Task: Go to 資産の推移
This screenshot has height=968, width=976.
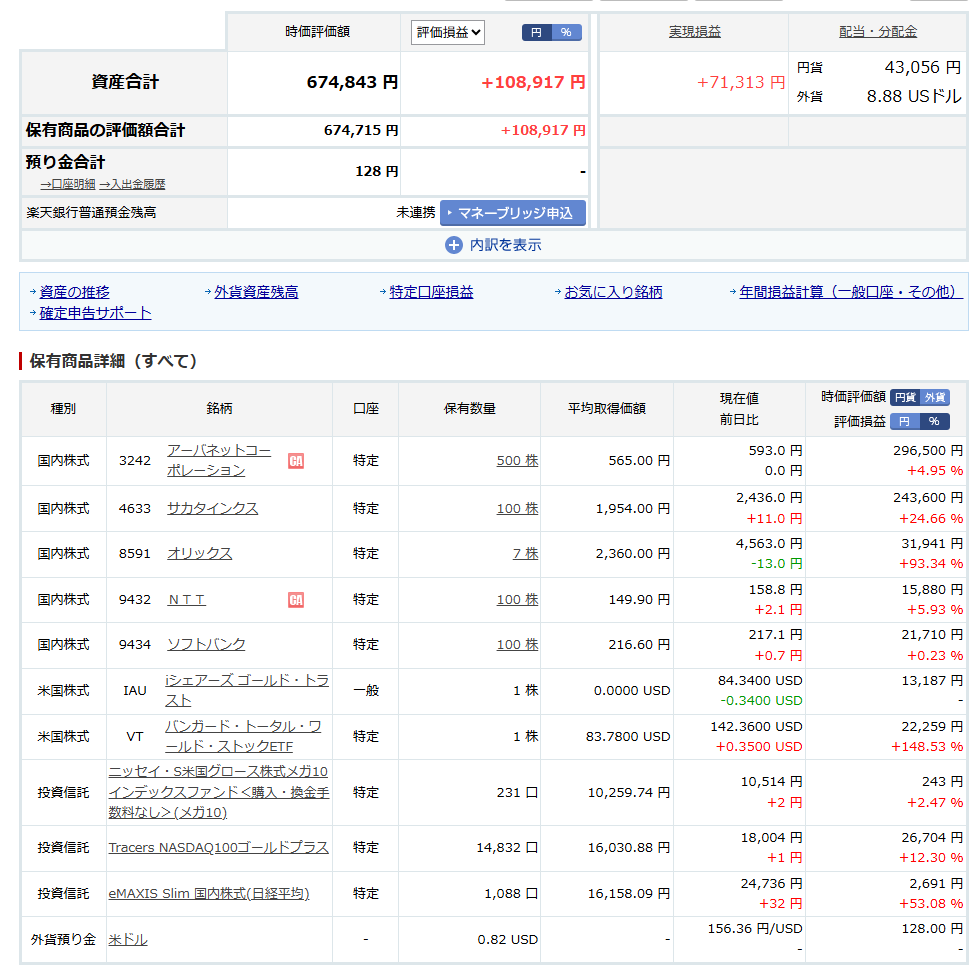Action: pyautogui.click(x=75, y=292)
